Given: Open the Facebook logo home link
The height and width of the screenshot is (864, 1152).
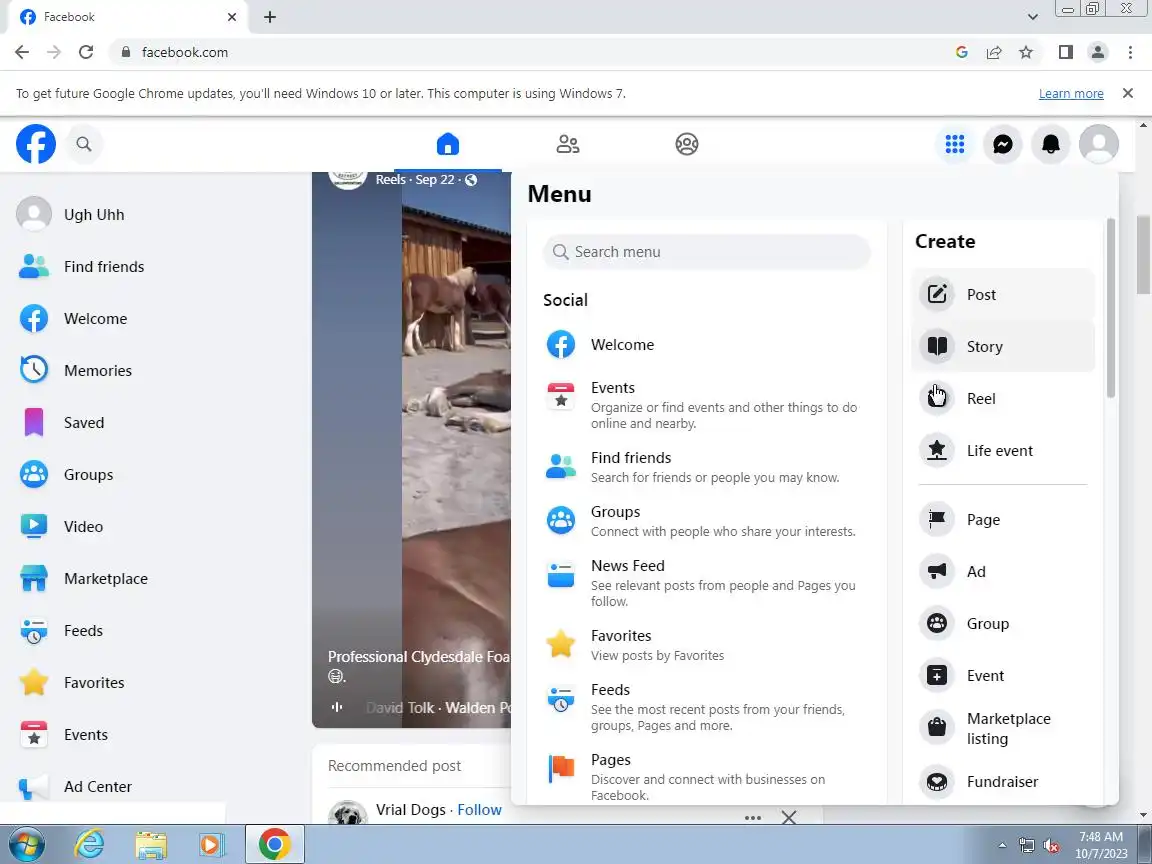Looking at the screenshot, I should pos(36,144).
